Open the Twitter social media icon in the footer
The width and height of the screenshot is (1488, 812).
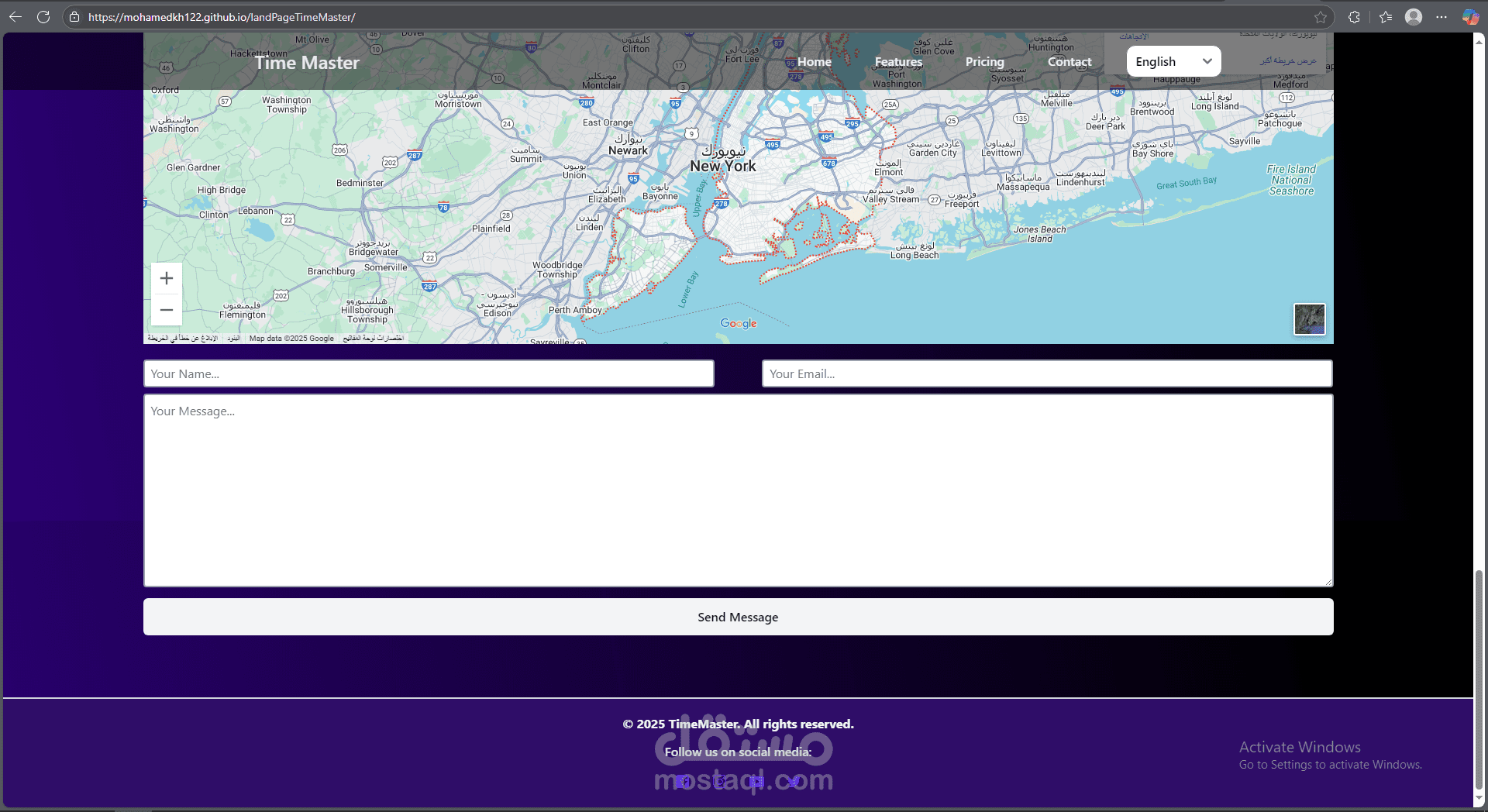pos(794,781)
